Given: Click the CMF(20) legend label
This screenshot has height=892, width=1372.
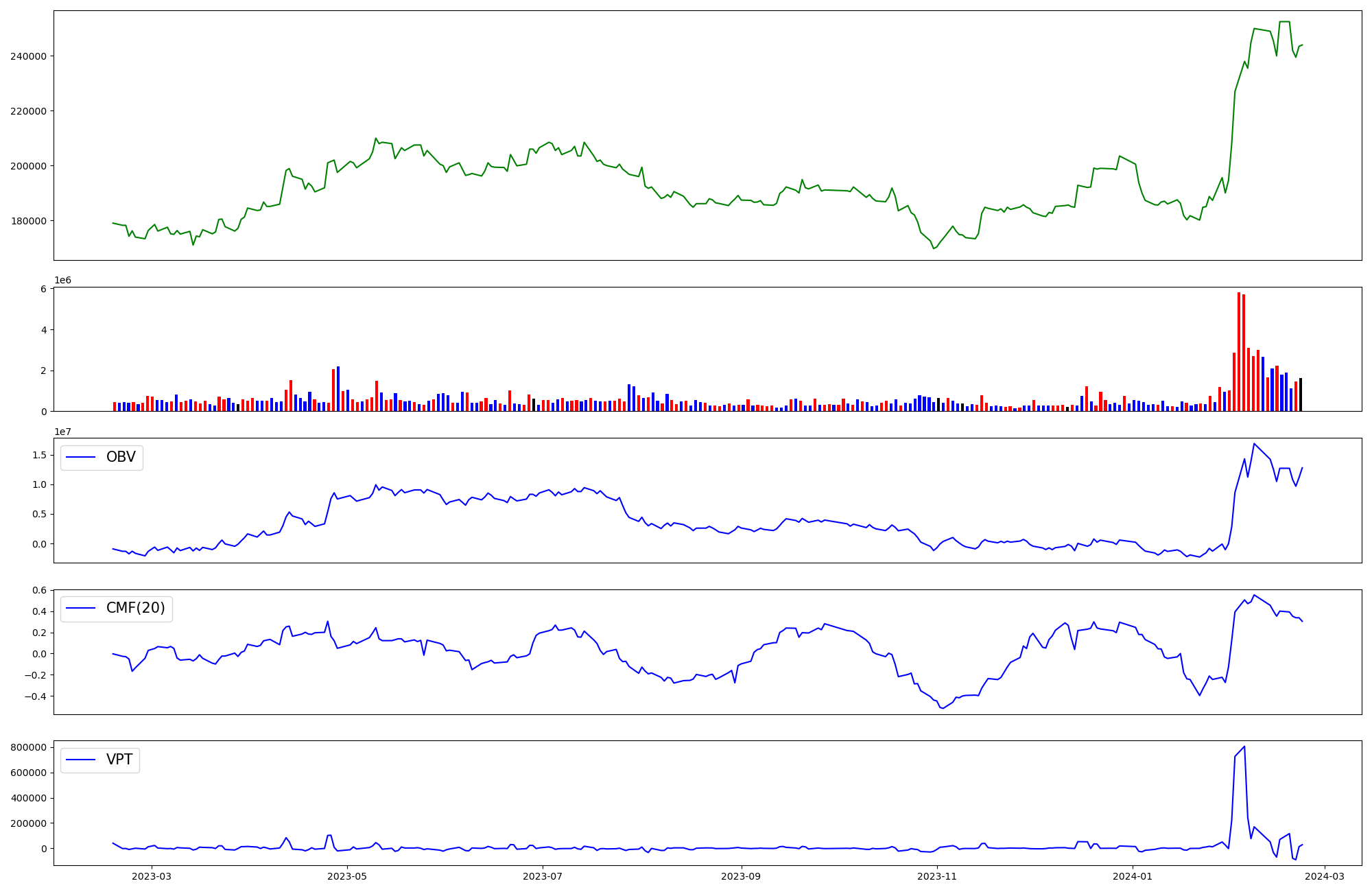Looking at the screenshot, I should pos(135,609).
